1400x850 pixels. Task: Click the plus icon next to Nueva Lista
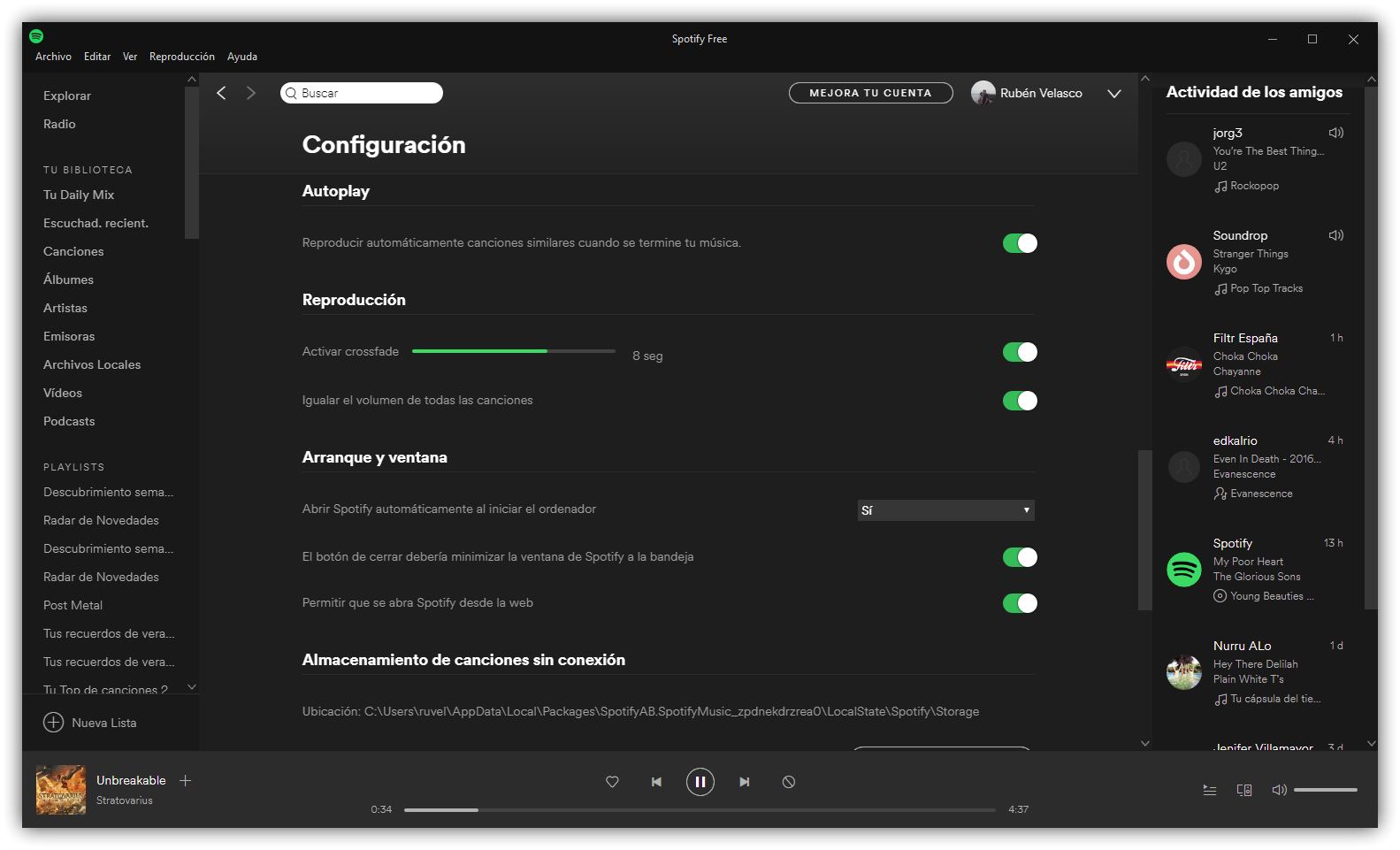click(x=54, y=723)
